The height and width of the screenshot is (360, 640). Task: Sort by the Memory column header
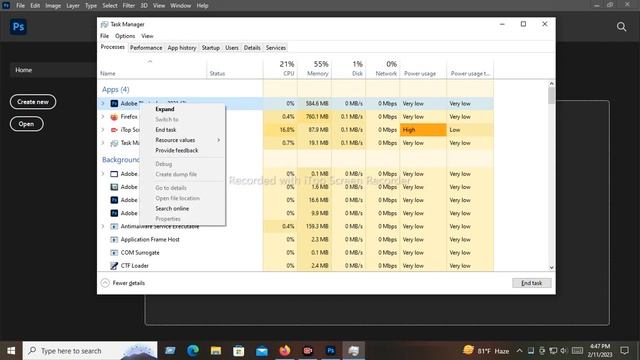(x=314, y=68)
